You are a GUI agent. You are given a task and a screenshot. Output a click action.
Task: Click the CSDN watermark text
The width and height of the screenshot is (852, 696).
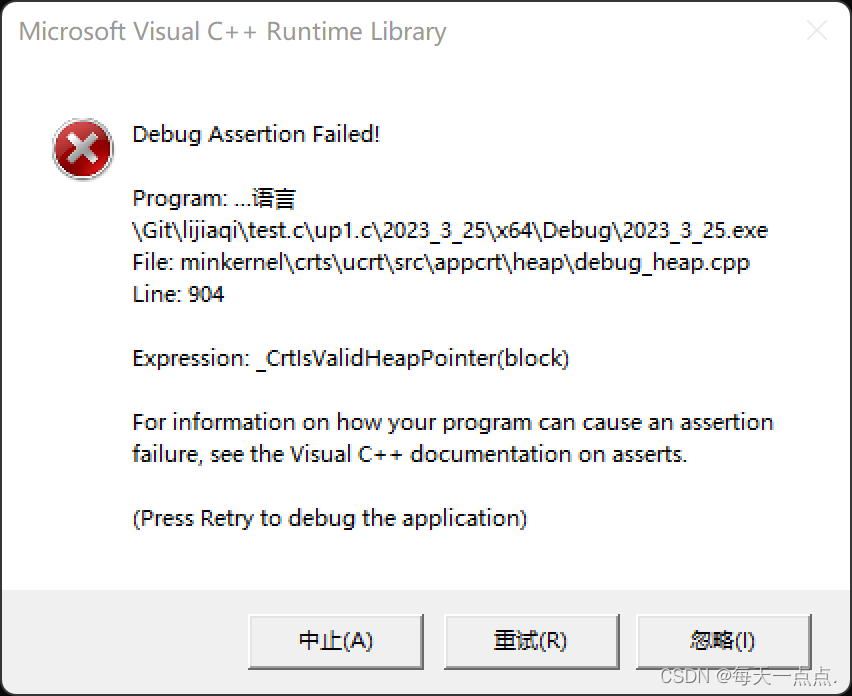748,676
